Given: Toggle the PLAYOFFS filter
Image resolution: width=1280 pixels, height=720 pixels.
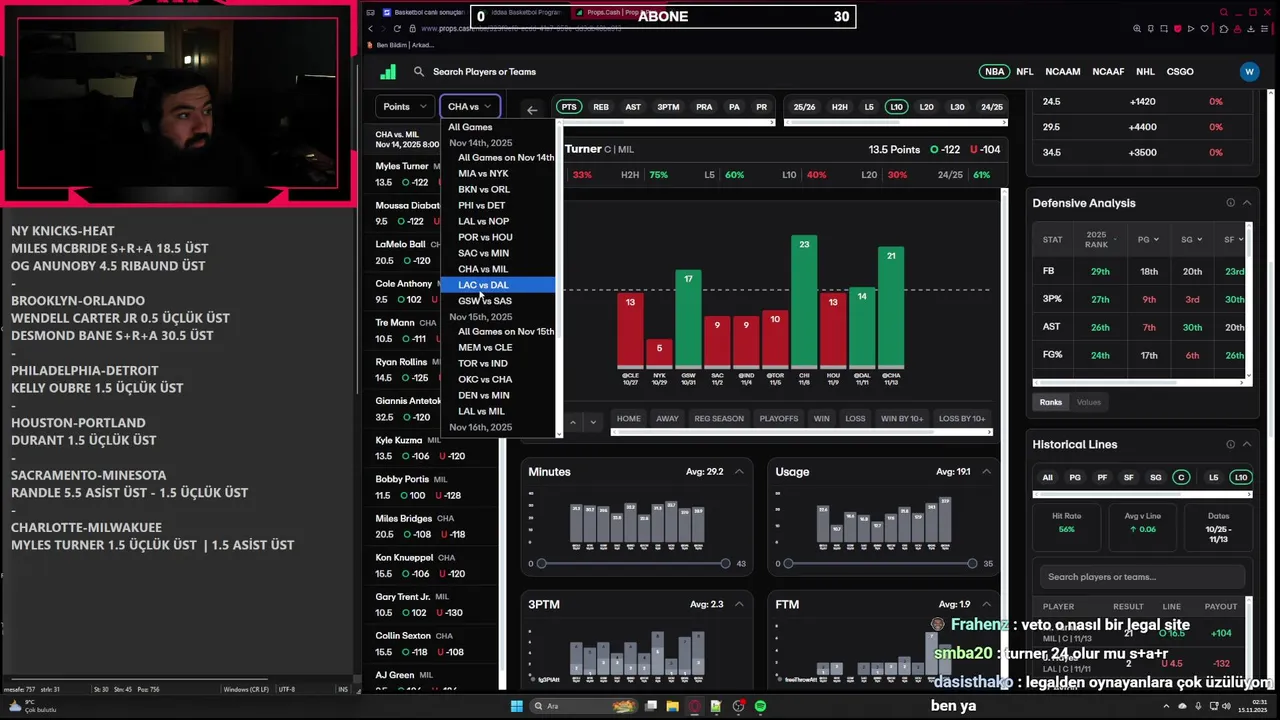Looking at the screenshot, I should coord(779,418).
